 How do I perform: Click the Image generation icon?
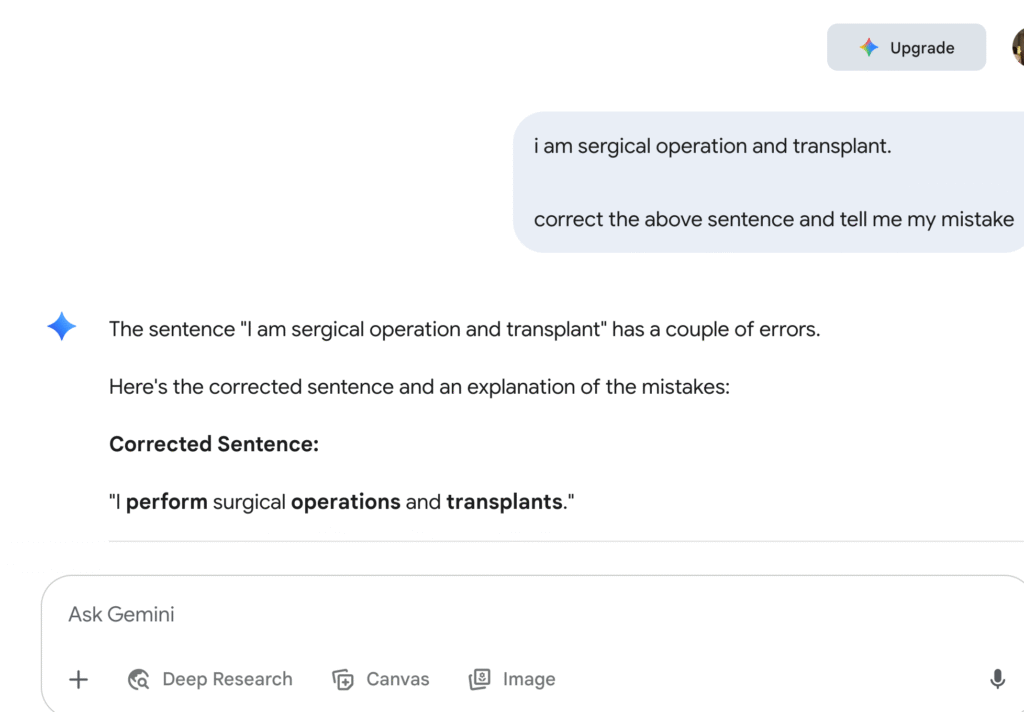pyautogui.click(x=479, y=679)
